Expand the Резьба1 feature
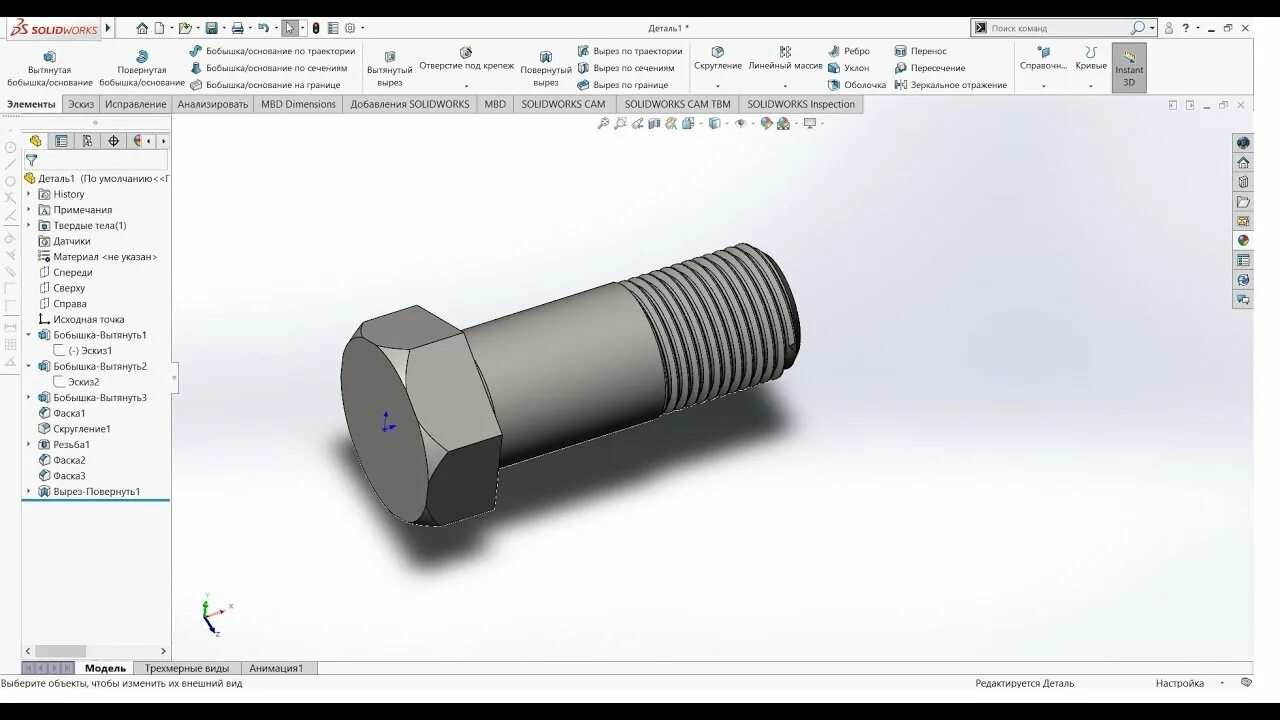Screen dimensions: 1280x720 click(28, 444)
